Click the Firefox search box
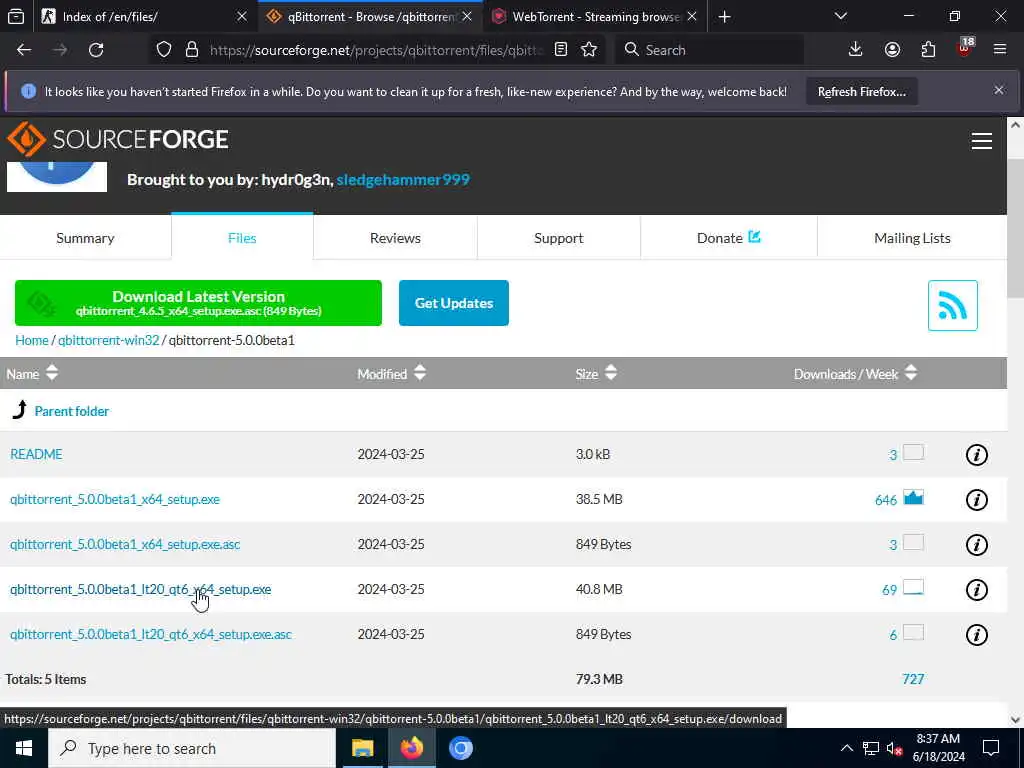 click(x=709, y=50)
